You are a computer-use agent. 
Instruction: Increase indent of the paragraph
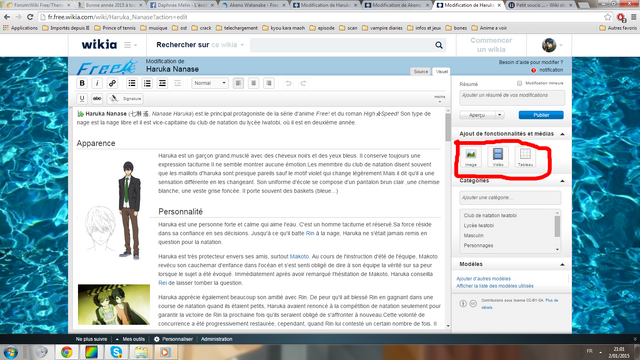coord(162,83)
